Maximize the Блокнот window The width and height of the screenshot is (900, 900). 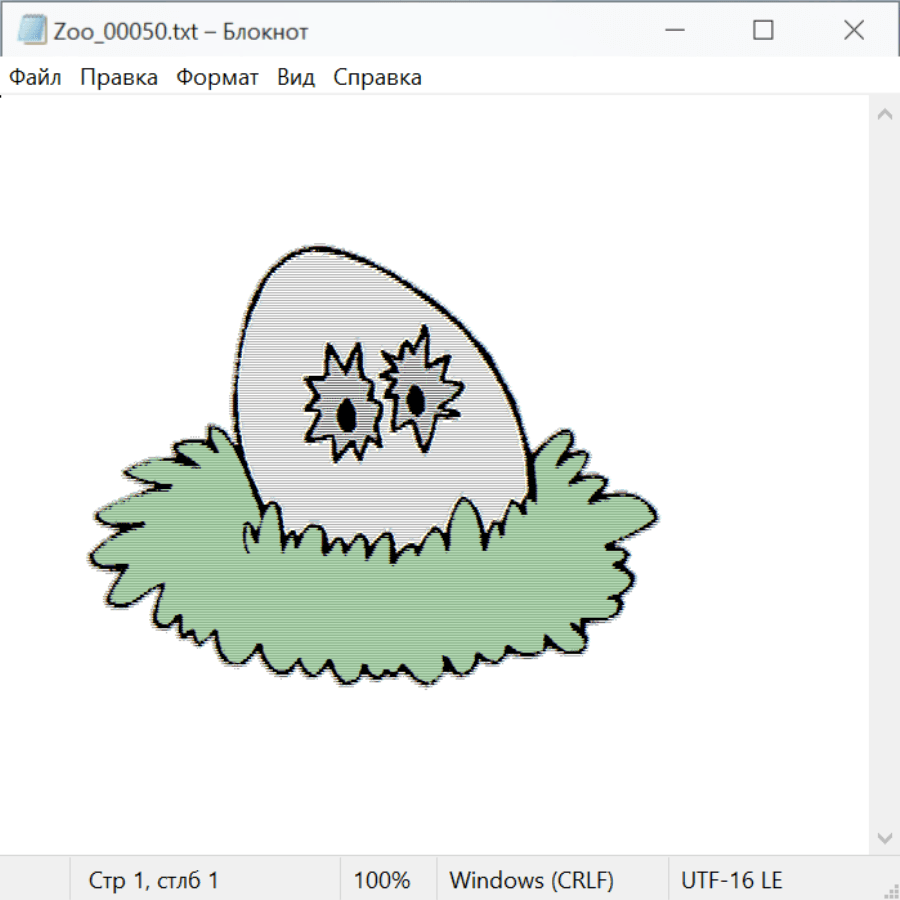tap(763, 31)
